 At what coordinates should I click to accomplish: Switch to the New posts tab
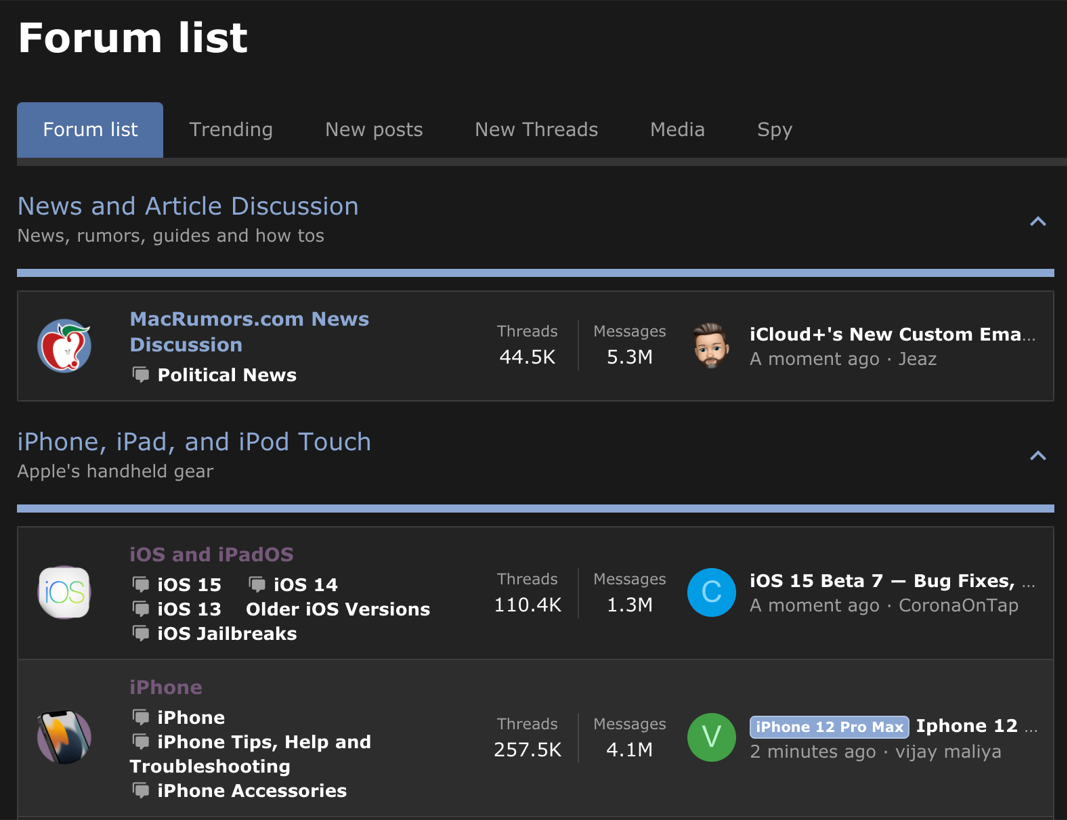(374, 130)
